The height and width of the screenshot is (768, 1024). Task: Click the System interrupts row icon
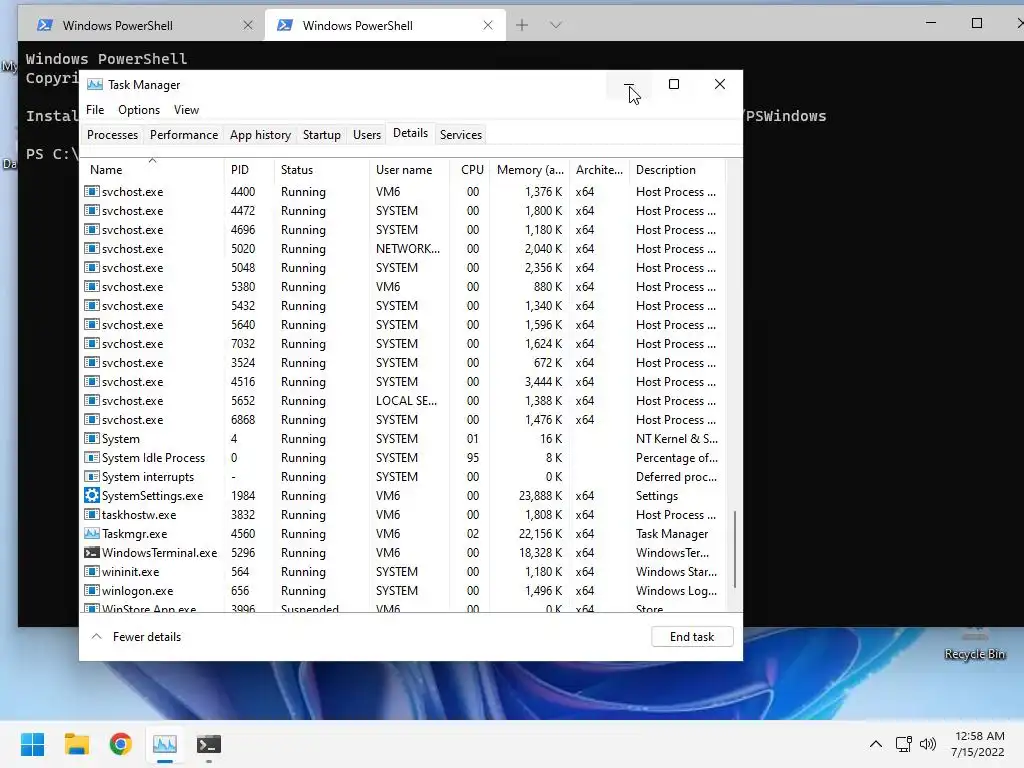point(91,477)
